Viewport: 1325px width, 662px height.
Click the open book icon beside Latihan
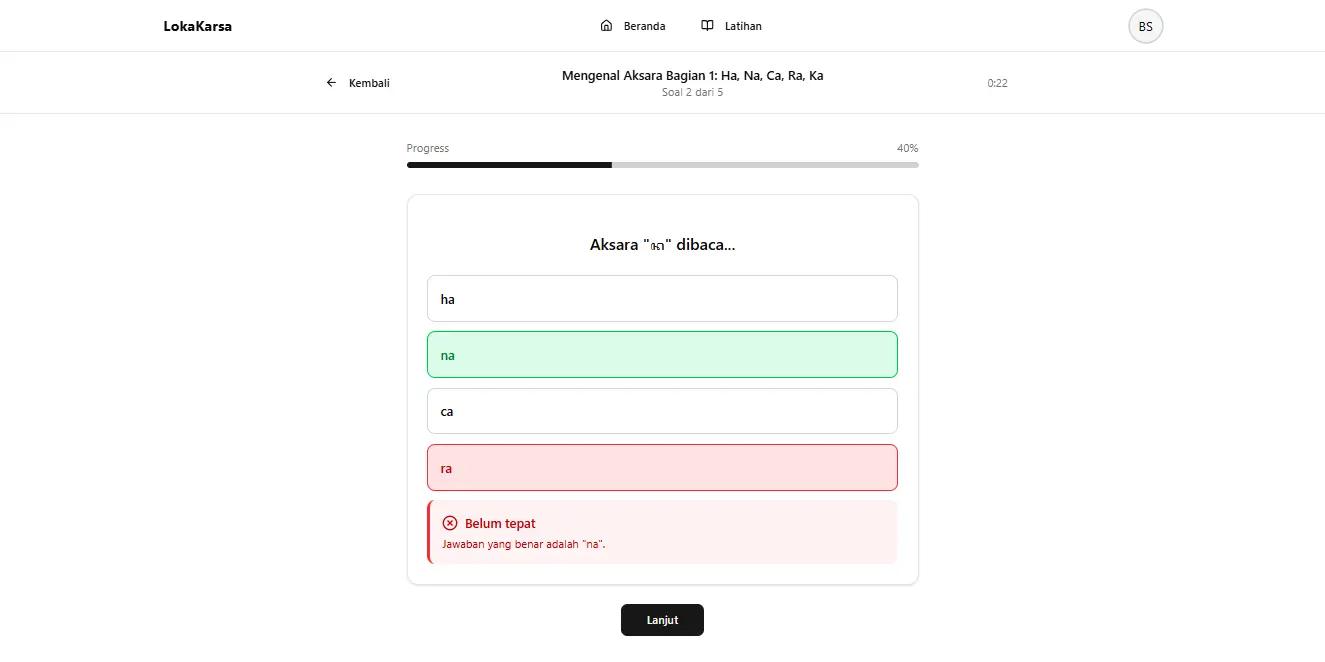pyautogui.click(x=707, y=26)
